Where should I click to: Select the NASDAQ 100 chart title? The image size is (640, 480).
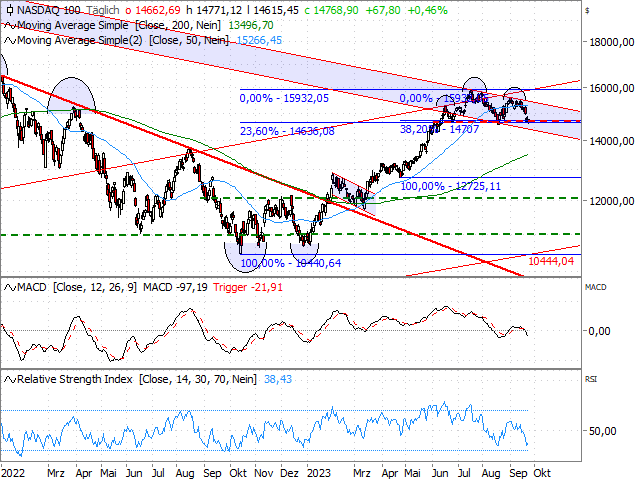coord(49,10)
